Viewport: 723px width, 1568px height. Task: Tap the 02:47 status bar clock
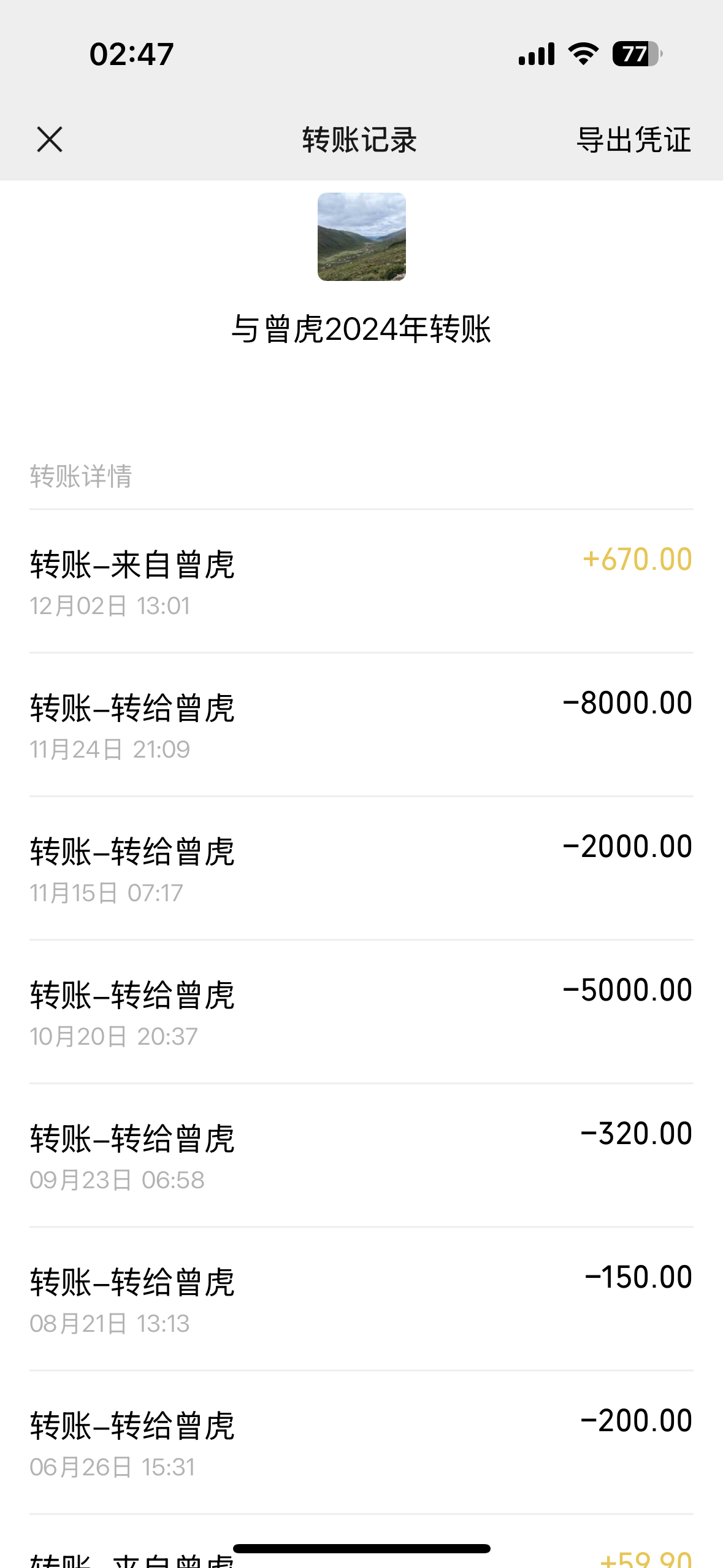click(132, 54)
